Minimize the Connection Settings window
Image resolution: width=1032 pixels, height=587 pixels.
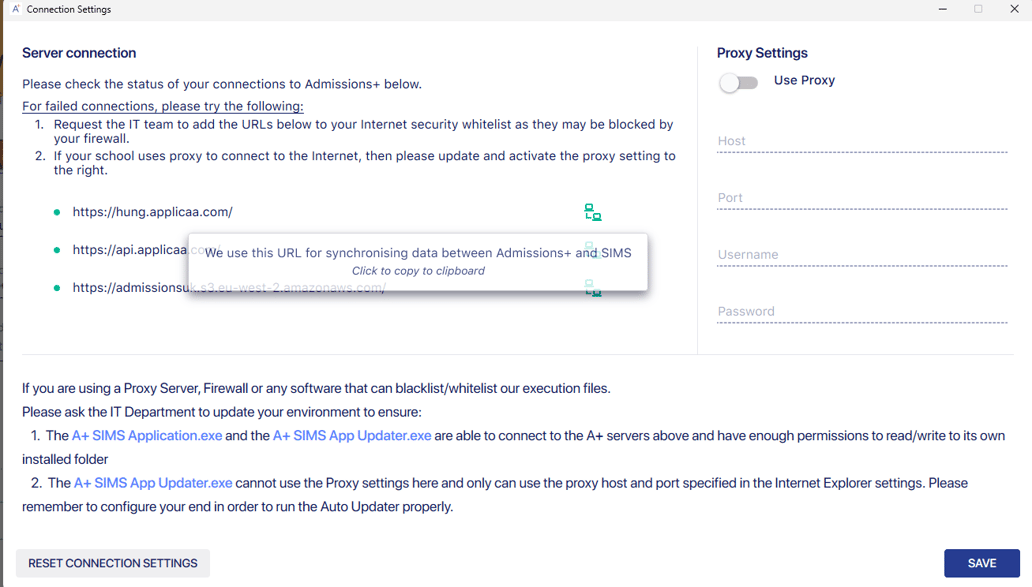pyautogui.click(x=942, y=9)
